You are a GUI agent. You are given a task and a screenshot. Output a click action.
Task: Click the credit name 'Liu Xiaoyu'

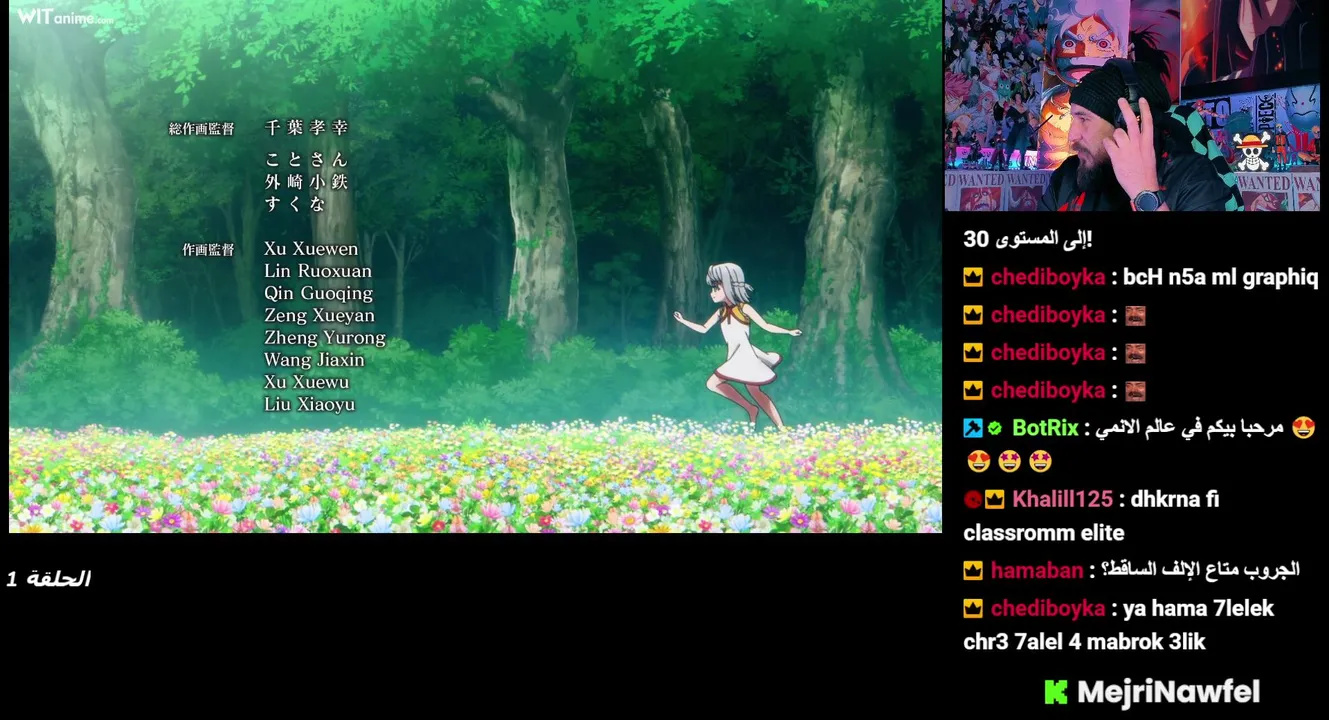pos(310,405)
